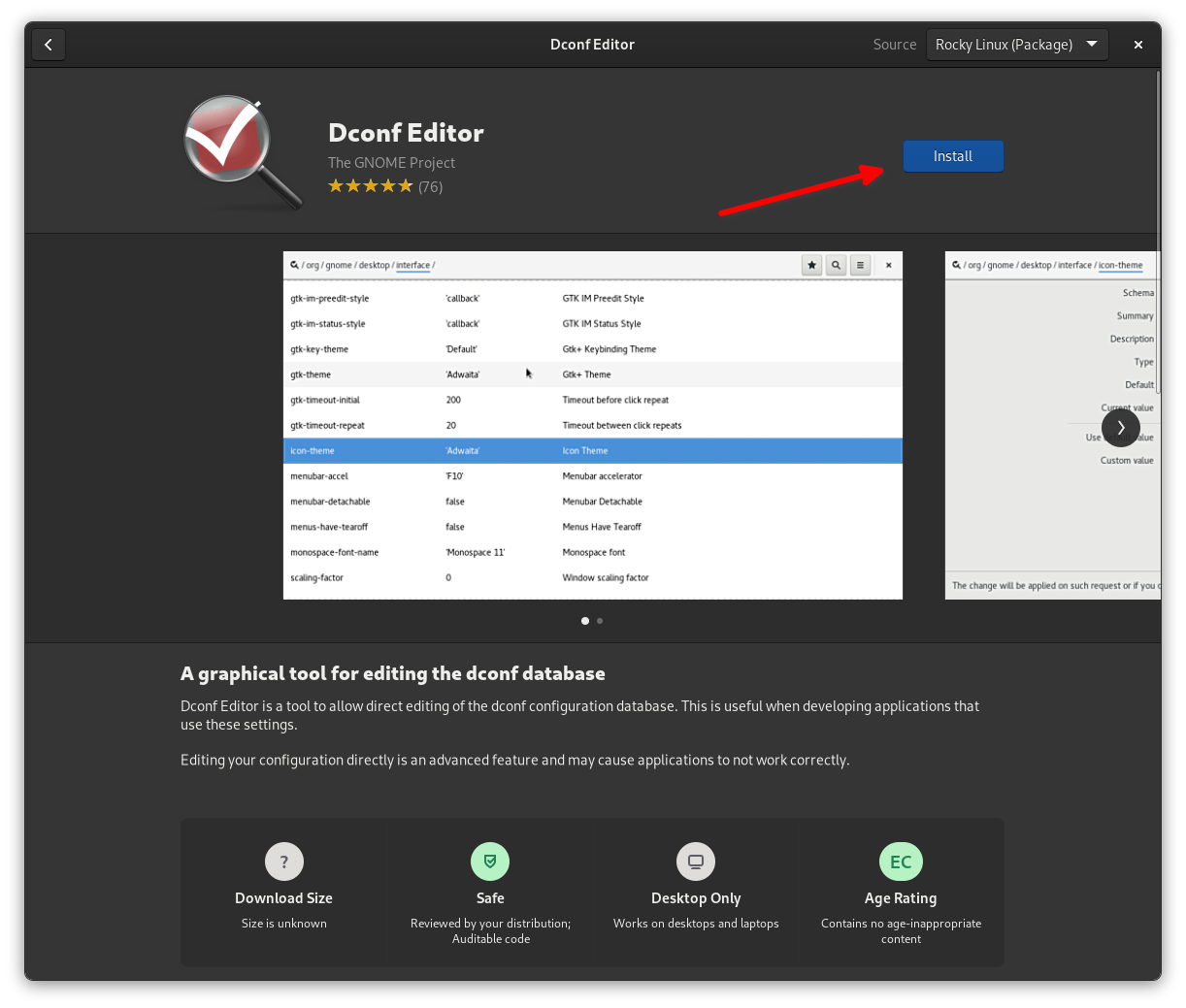Click the EC Age Rating badge
The image size is (1186, 1008).
pos(901,861)
